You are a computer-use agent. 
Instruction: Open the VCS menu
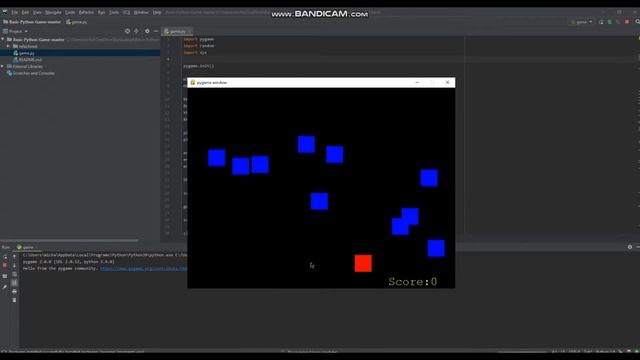pos(127,13)
